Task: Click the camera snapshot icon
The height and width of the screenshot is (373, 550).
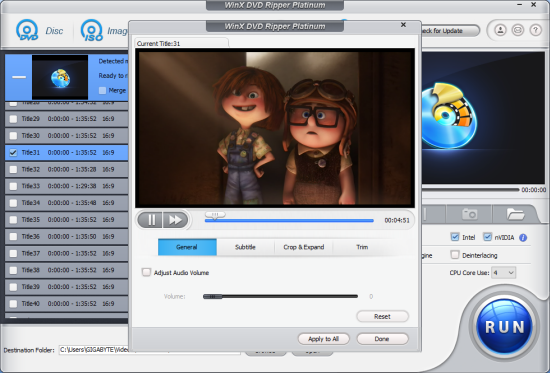Action: [469, 214]
